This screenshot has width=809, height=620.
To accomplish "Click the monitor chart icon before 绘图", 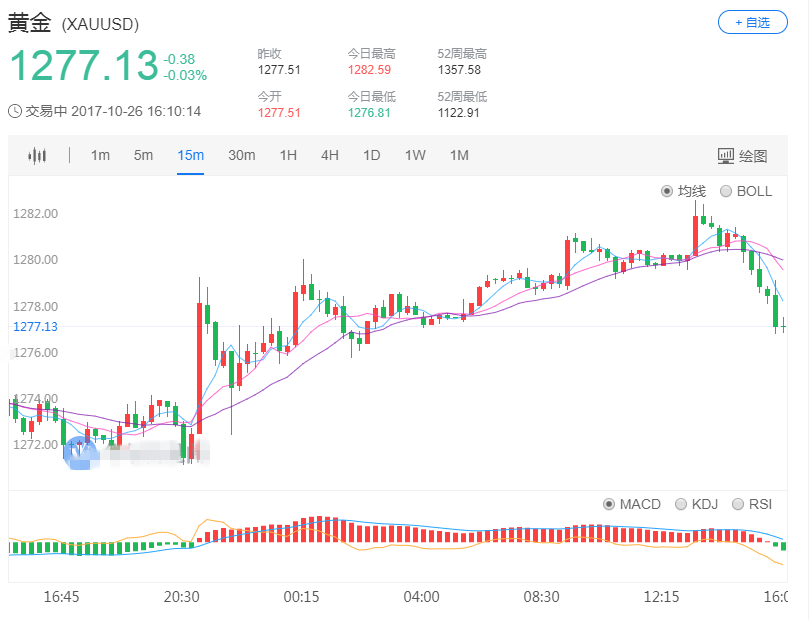I will point(725,155).
